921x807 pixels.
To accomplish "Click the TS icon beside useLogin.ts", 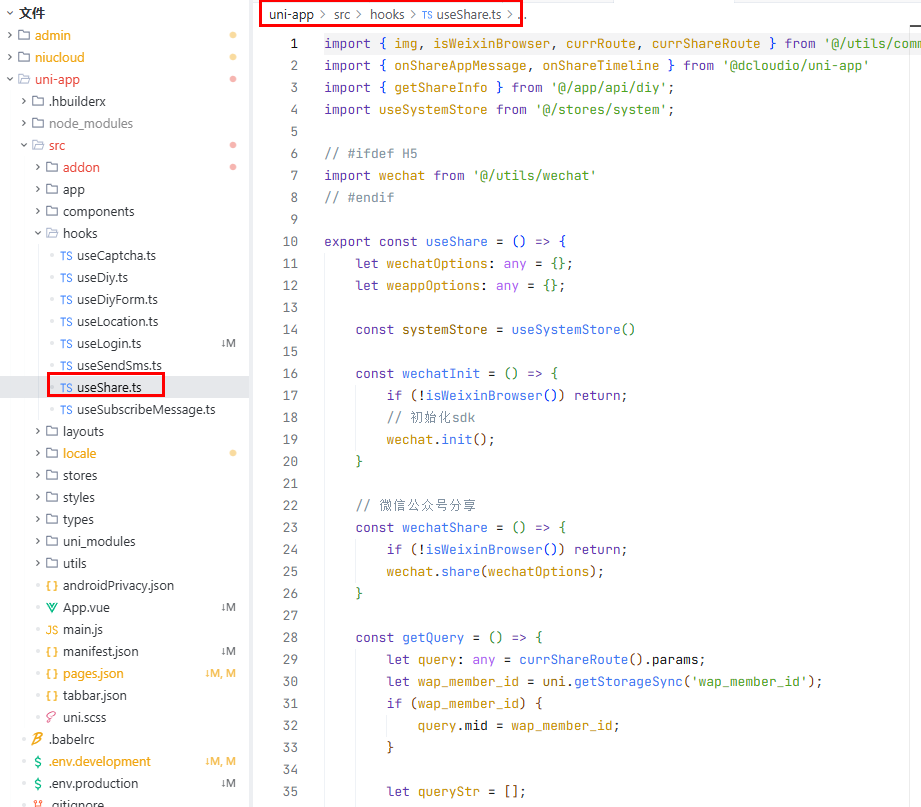I will (x=66, y=343).
